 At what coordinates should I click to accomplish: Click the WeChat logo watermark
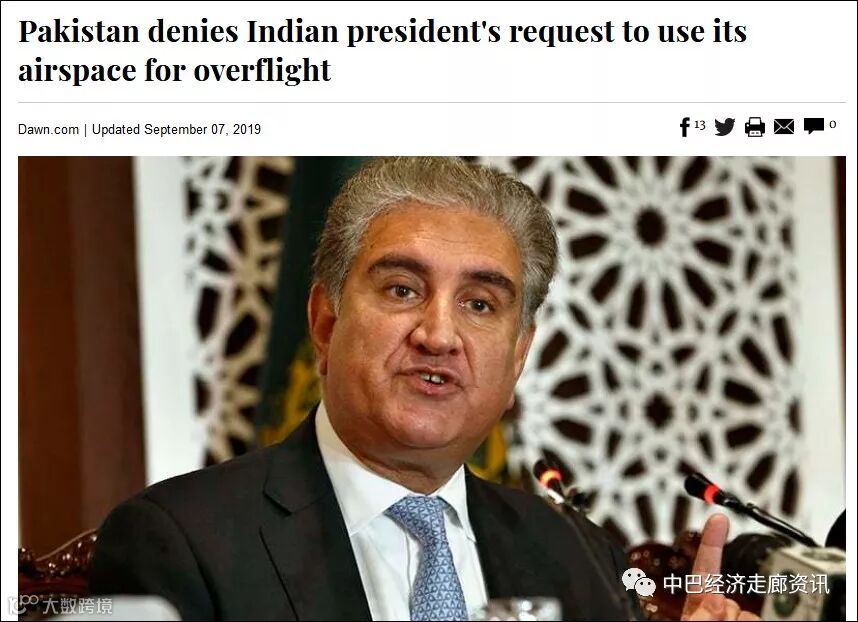(639, 583)
